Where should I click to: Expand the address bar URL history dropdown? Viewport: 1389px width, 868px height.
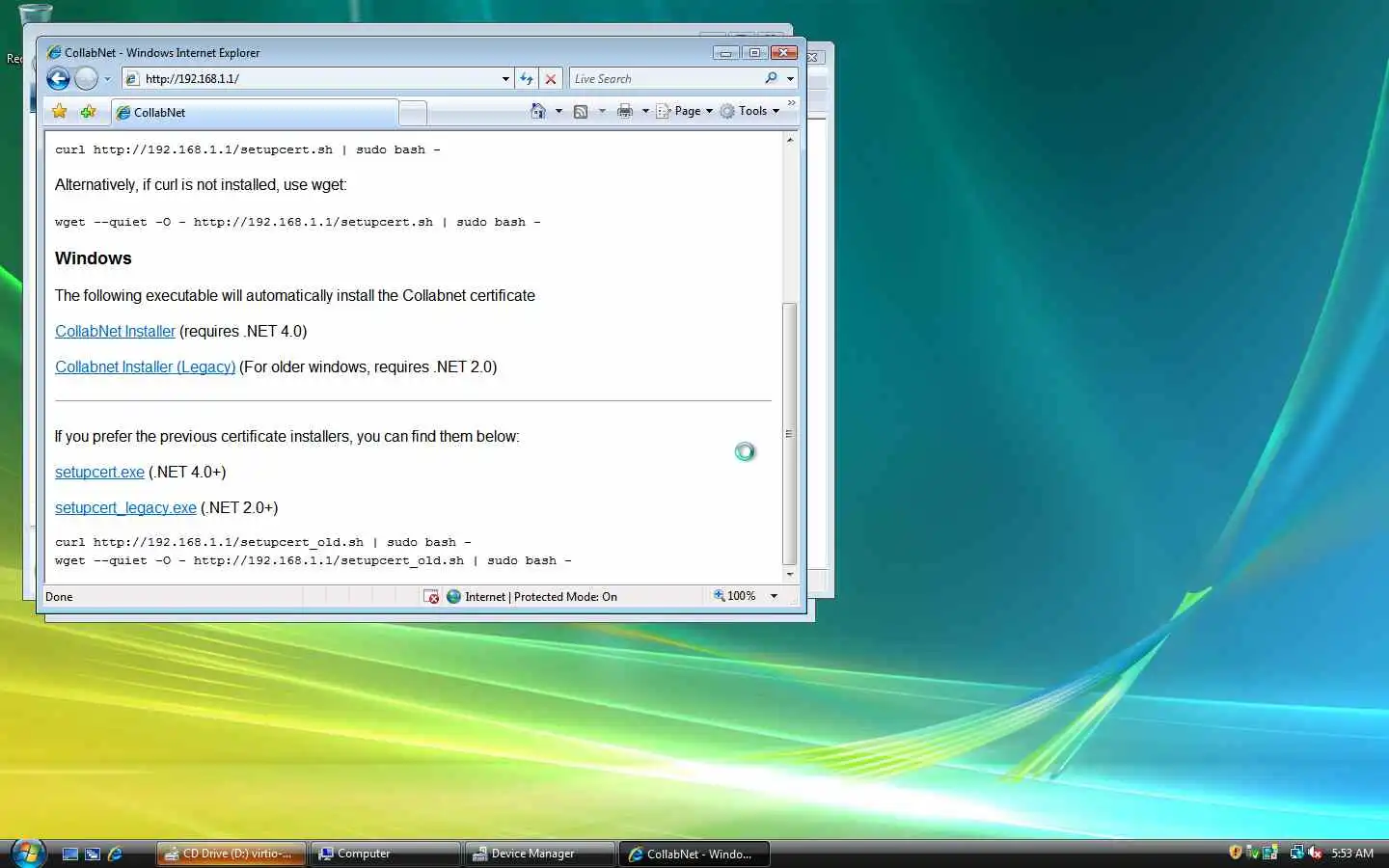(506, 79)
